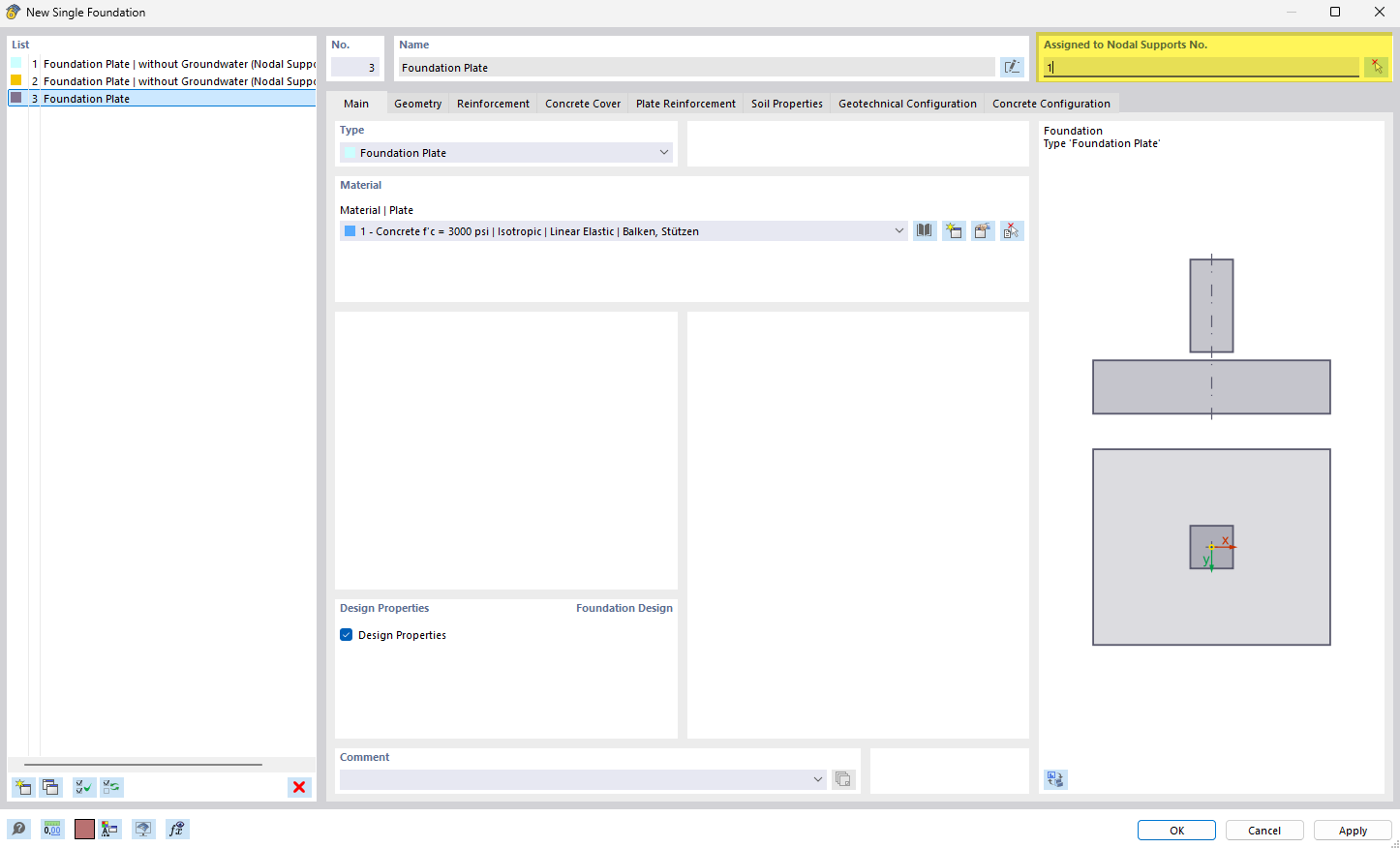Screen dimensions: 1400x848
Task: Delete the assigned material
Action: tap(1012, 230)
